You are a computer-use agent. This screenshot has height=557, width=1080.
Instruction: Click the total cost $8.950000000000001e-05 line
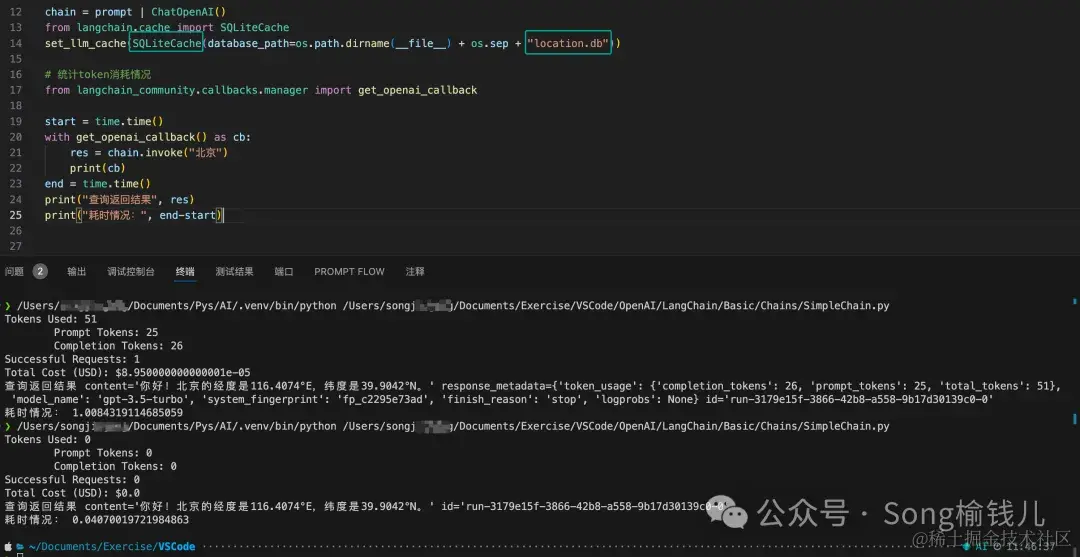127,372
